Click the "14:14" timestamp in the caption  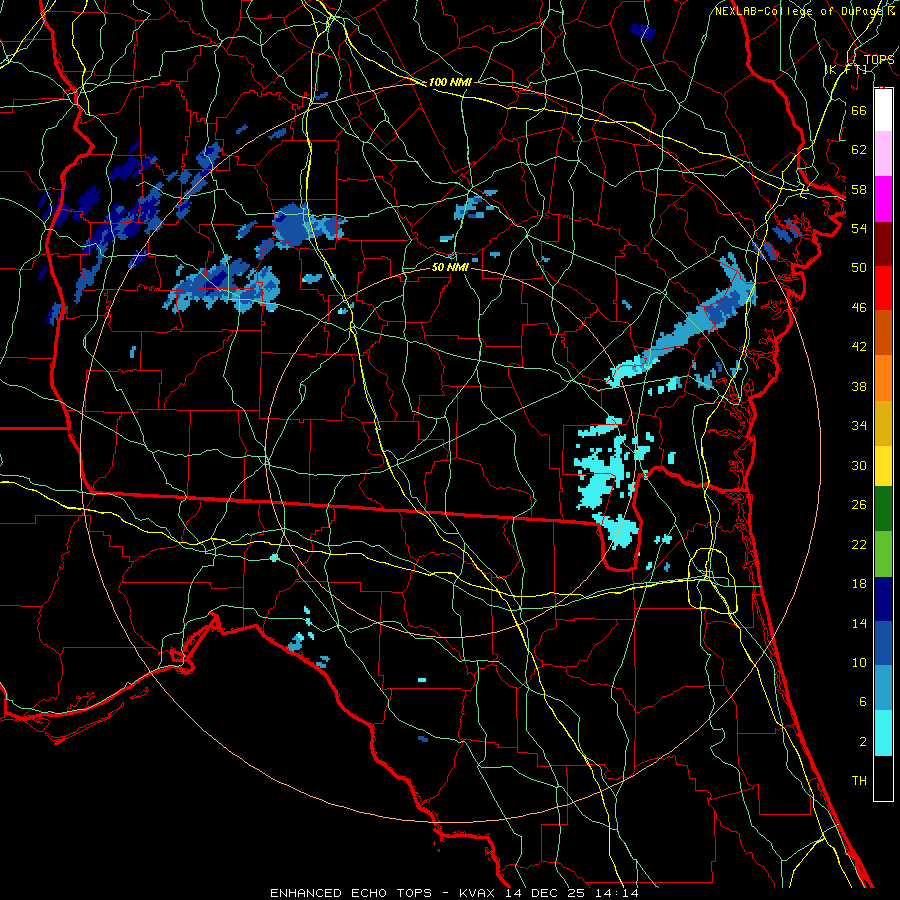(x=617, y=893)
